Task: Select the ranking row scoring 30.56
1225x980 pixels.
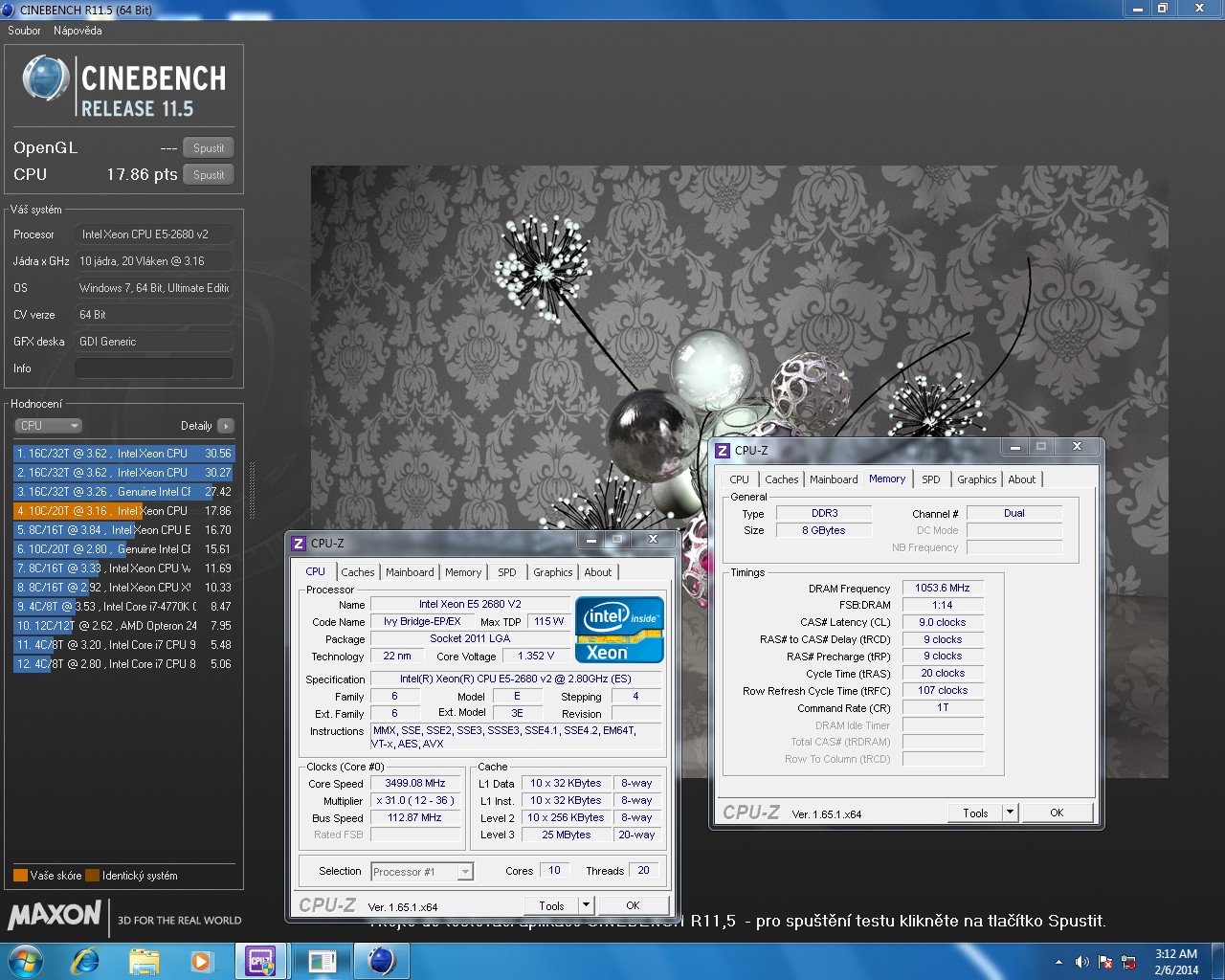Action: pyautogui.click(x=123, y=454)
